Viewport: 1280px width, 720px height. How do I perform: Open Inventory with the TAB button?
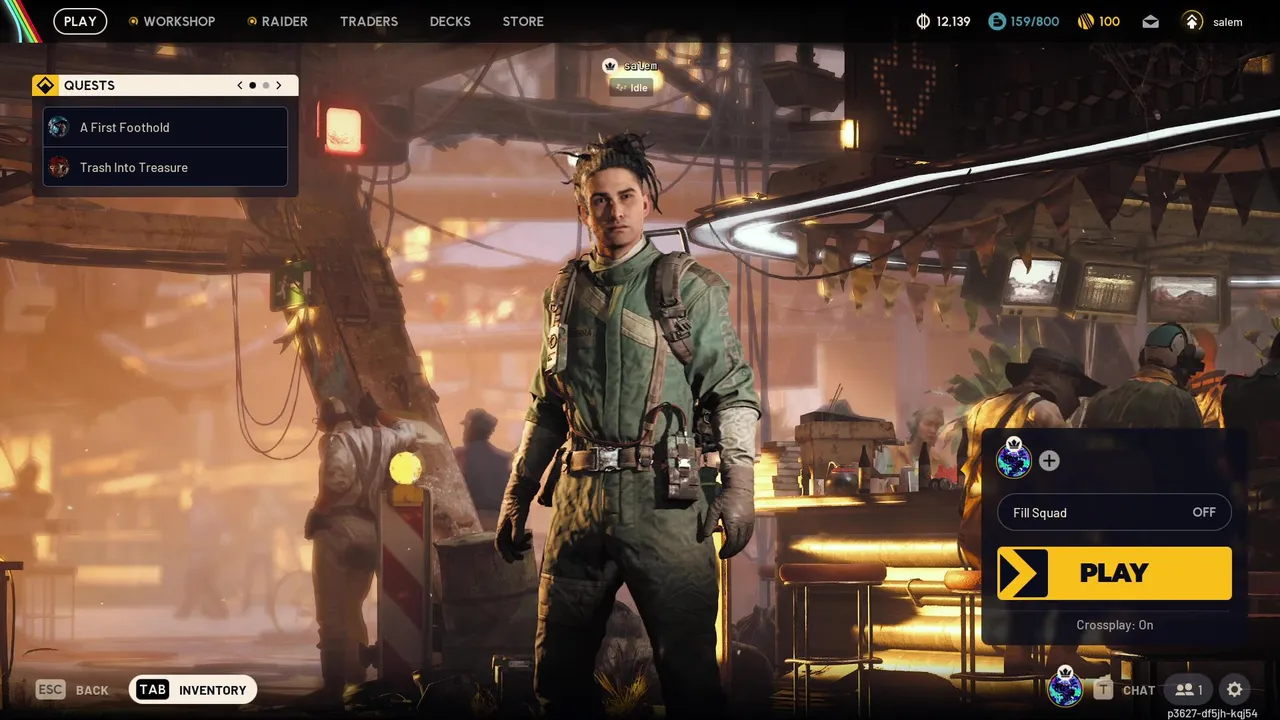[x=193, y=689]
